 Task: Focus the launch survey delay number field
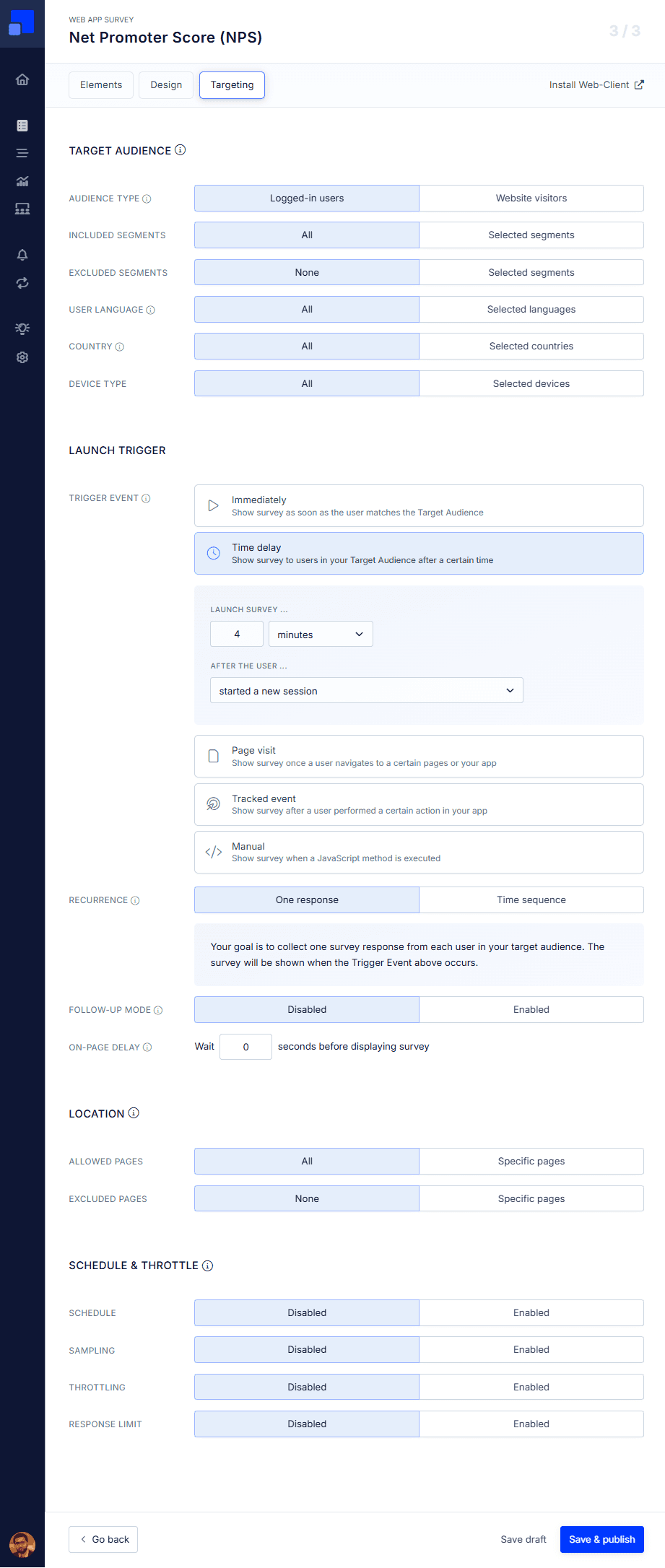point(237,635)
